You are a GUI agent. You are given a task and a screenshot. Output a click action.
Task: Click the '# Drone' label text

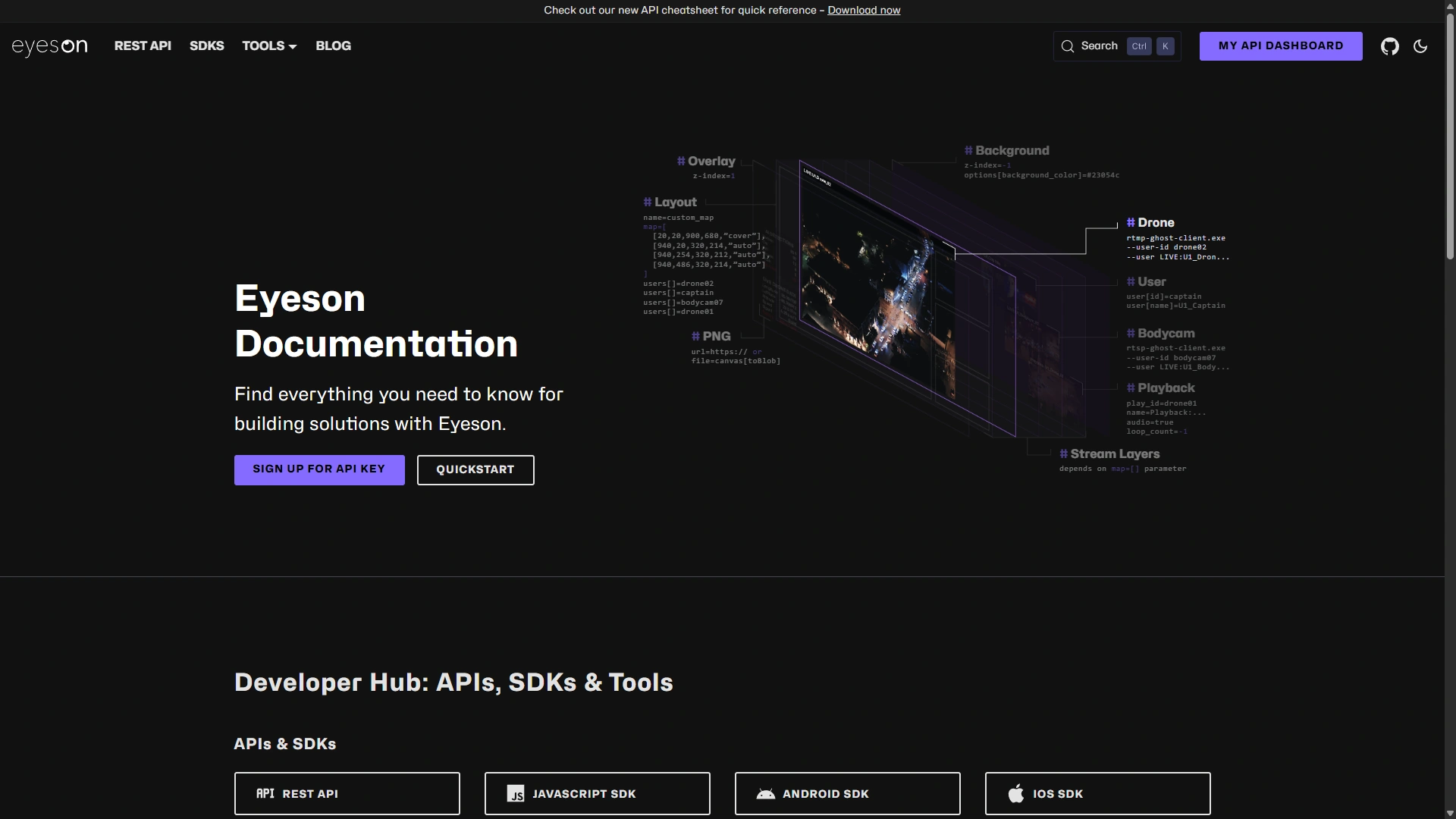[1150, 223]
